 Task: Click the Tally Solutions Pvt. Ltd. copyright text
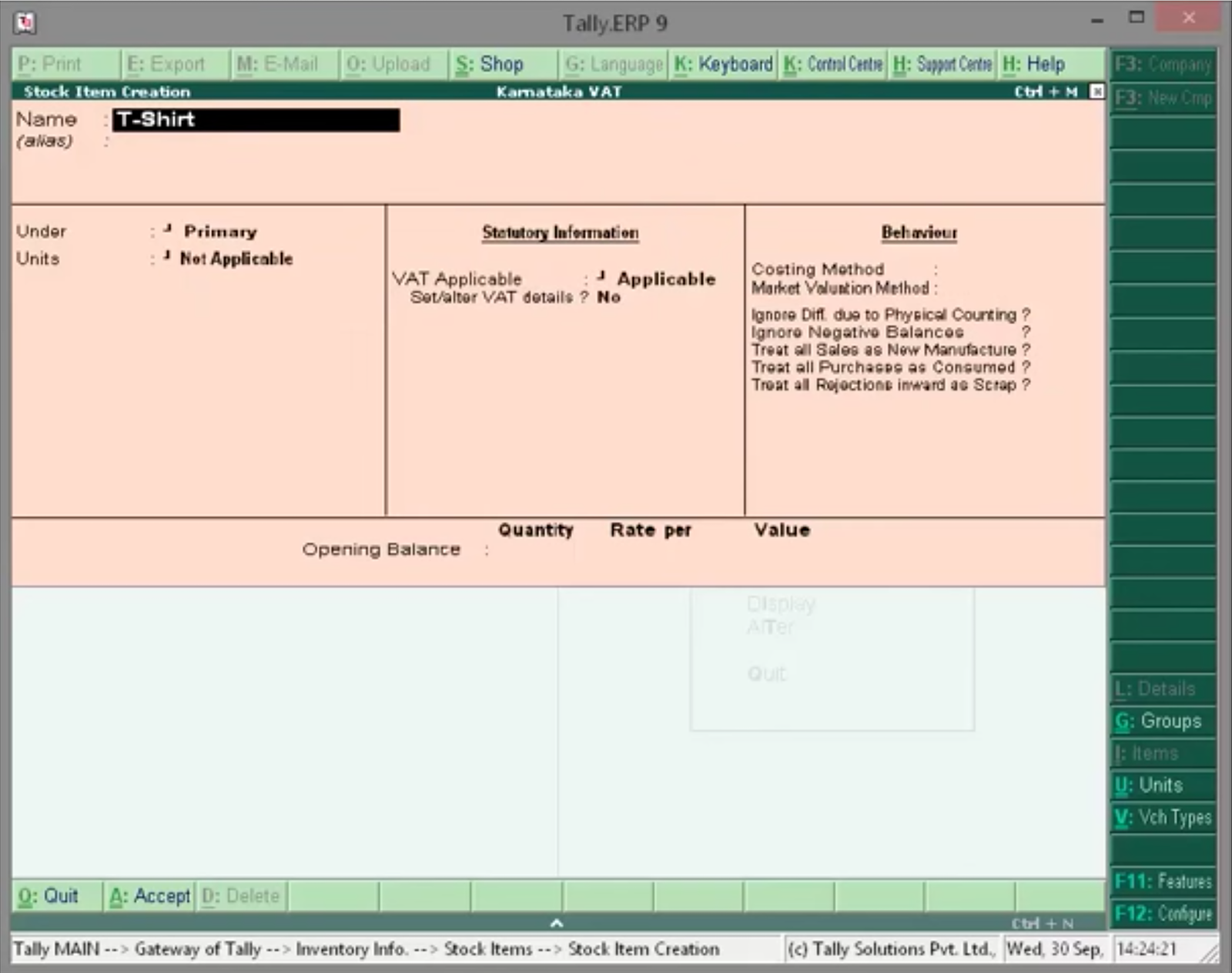[891, 949]
